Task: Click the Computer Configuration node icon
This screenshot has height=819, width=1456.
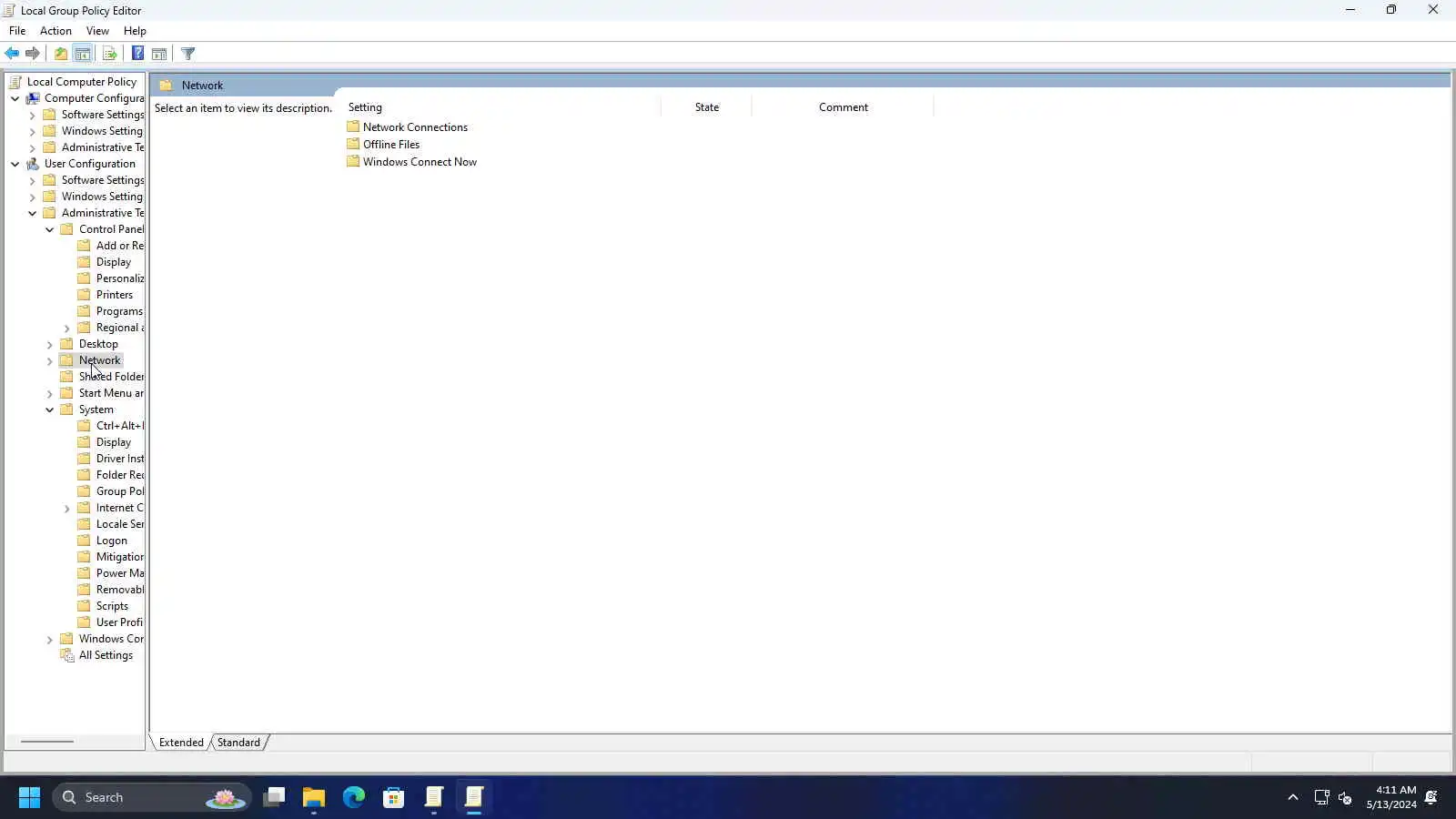Action: [33, 98]
